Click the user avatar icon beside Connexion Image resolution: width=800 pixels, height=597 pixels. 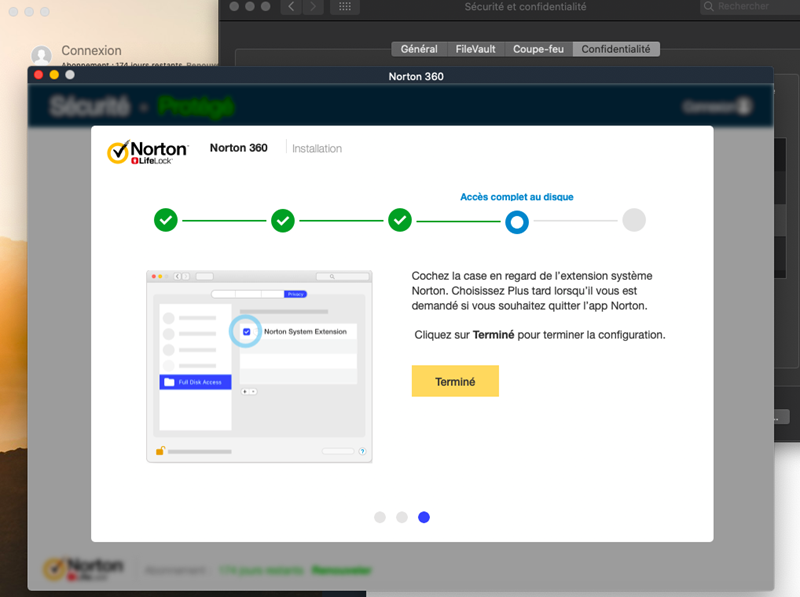tap(41, 55)
